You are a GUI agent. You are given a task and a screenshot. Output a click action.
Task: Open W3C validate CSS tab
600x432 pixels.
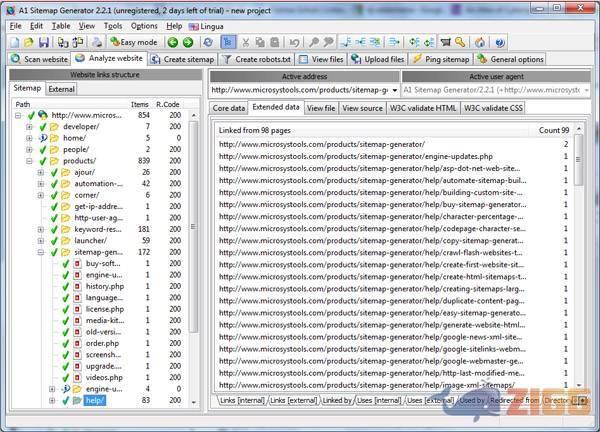click(x=493, y=108)
